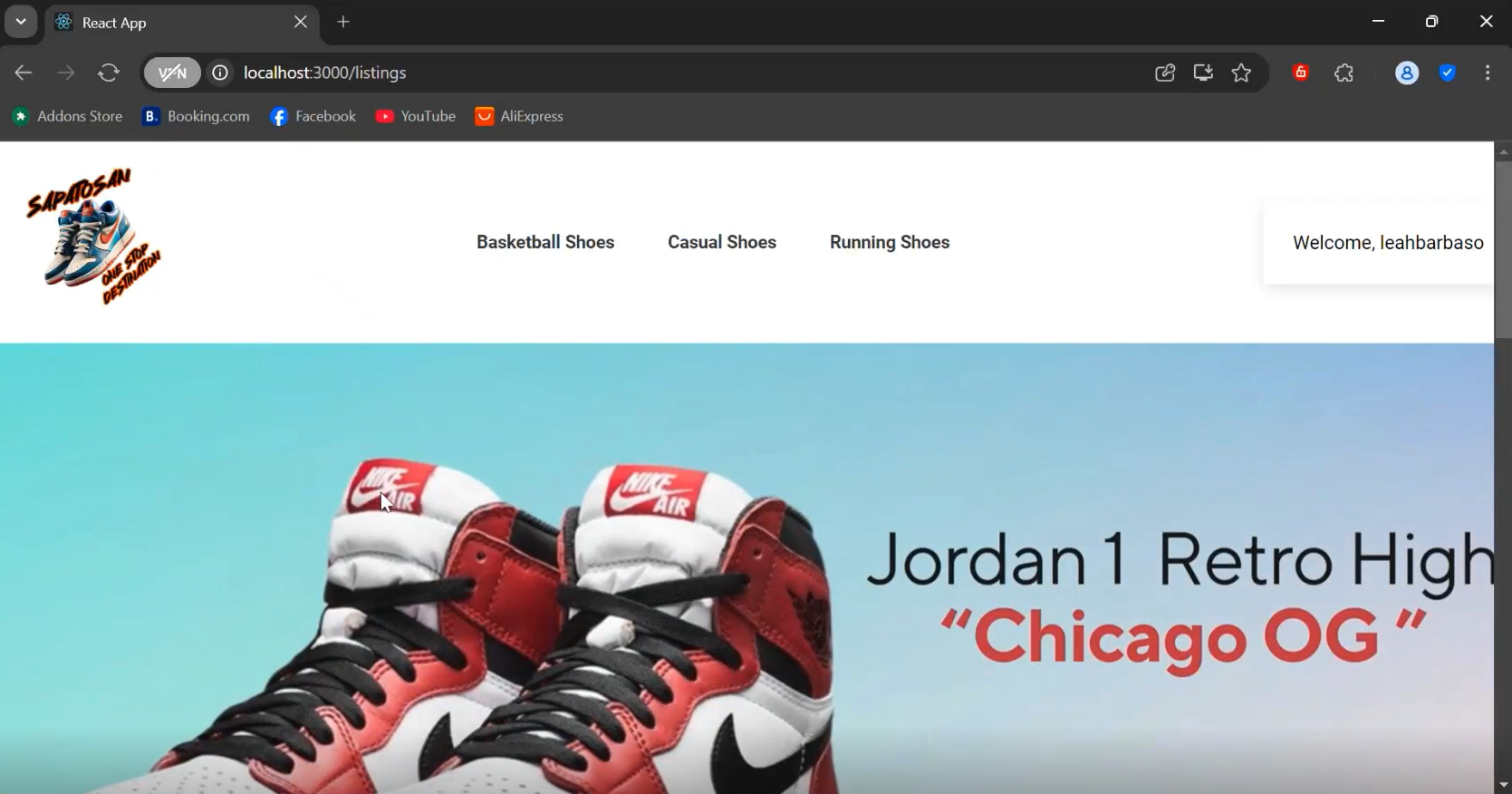This screenshot has height=794, width=1512.
Task: Select the Jordan 1 Retro High banner
Action: point(746,568)
